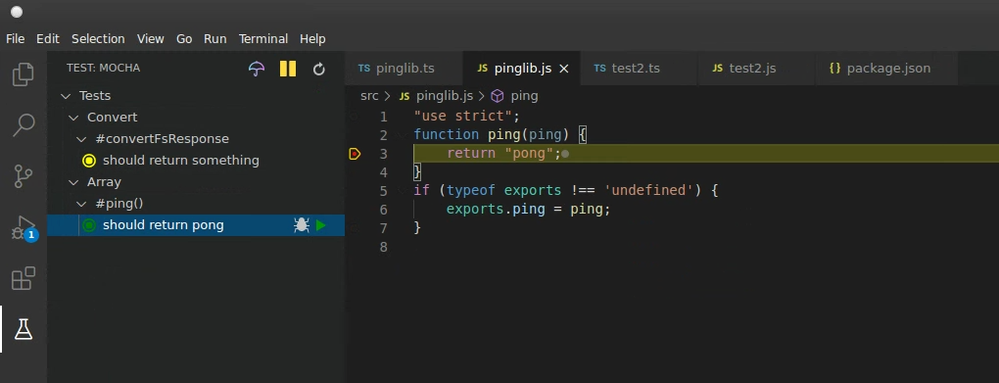This screenshot has height=383, width=999.
Task: Open Run and Debug view with badge
Action: click(24, 228)
